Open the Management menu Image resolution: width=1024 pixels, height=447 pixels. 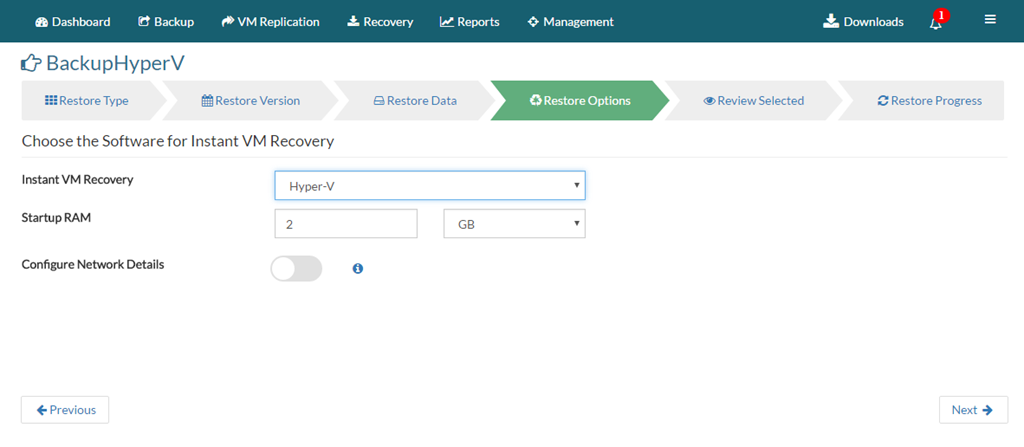point(570,22)
